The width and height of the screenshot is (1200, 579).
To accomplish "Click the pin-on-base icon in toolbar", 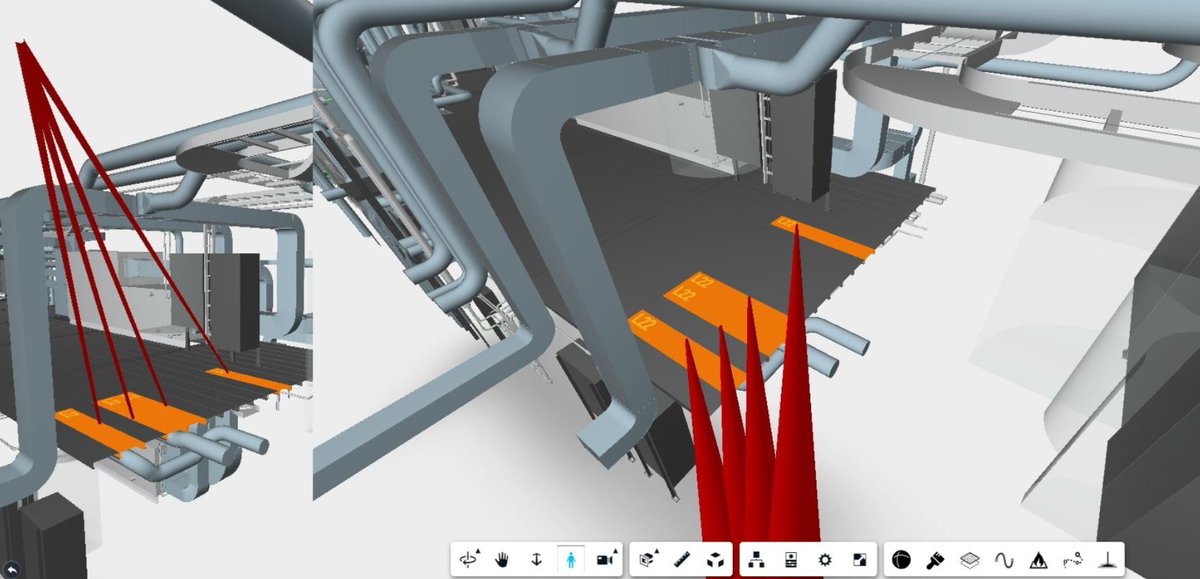I will point(1108,559).
